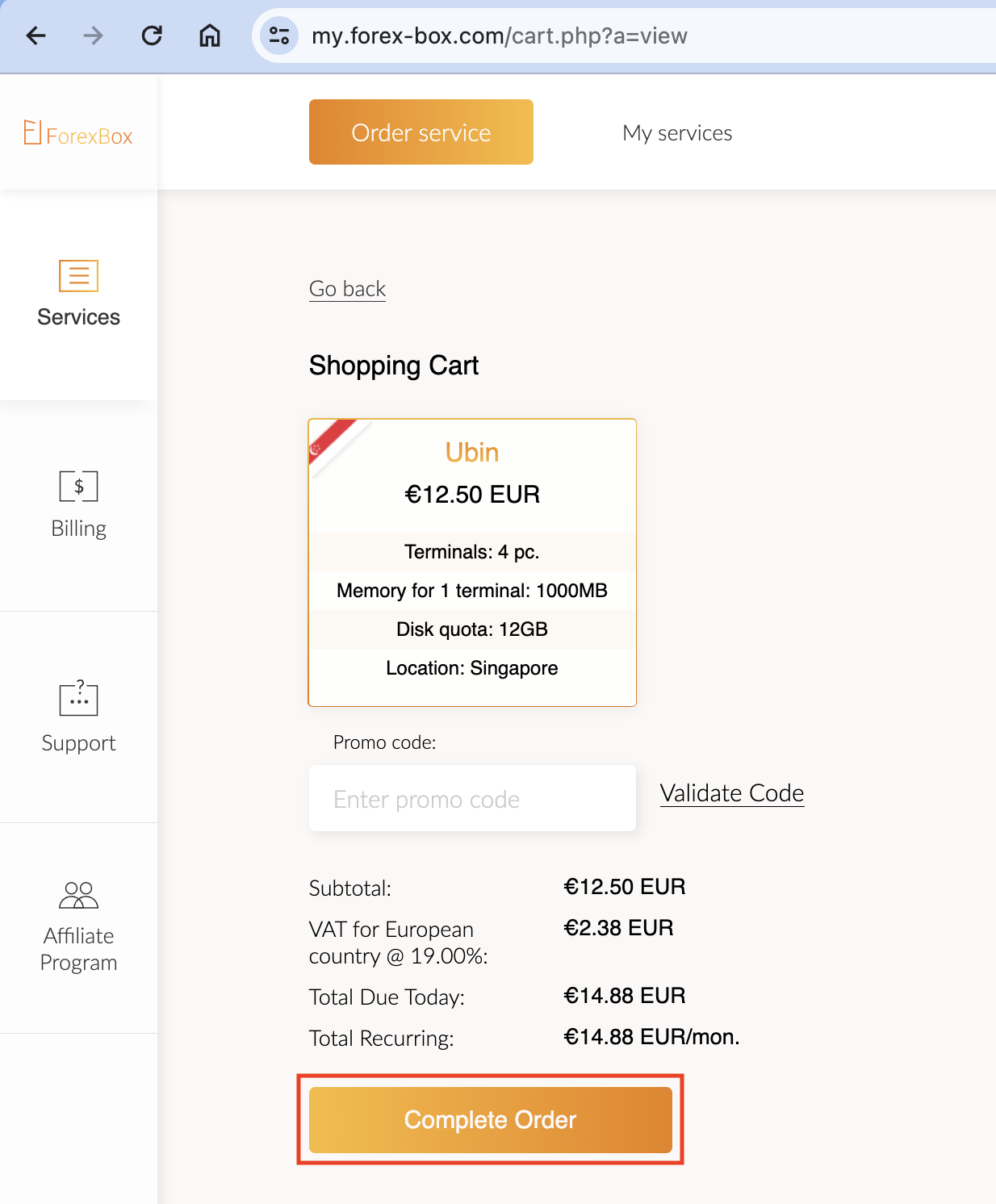Open the Billing sidebar section
Screen dimensions: 996x1204
coord(78,505)
